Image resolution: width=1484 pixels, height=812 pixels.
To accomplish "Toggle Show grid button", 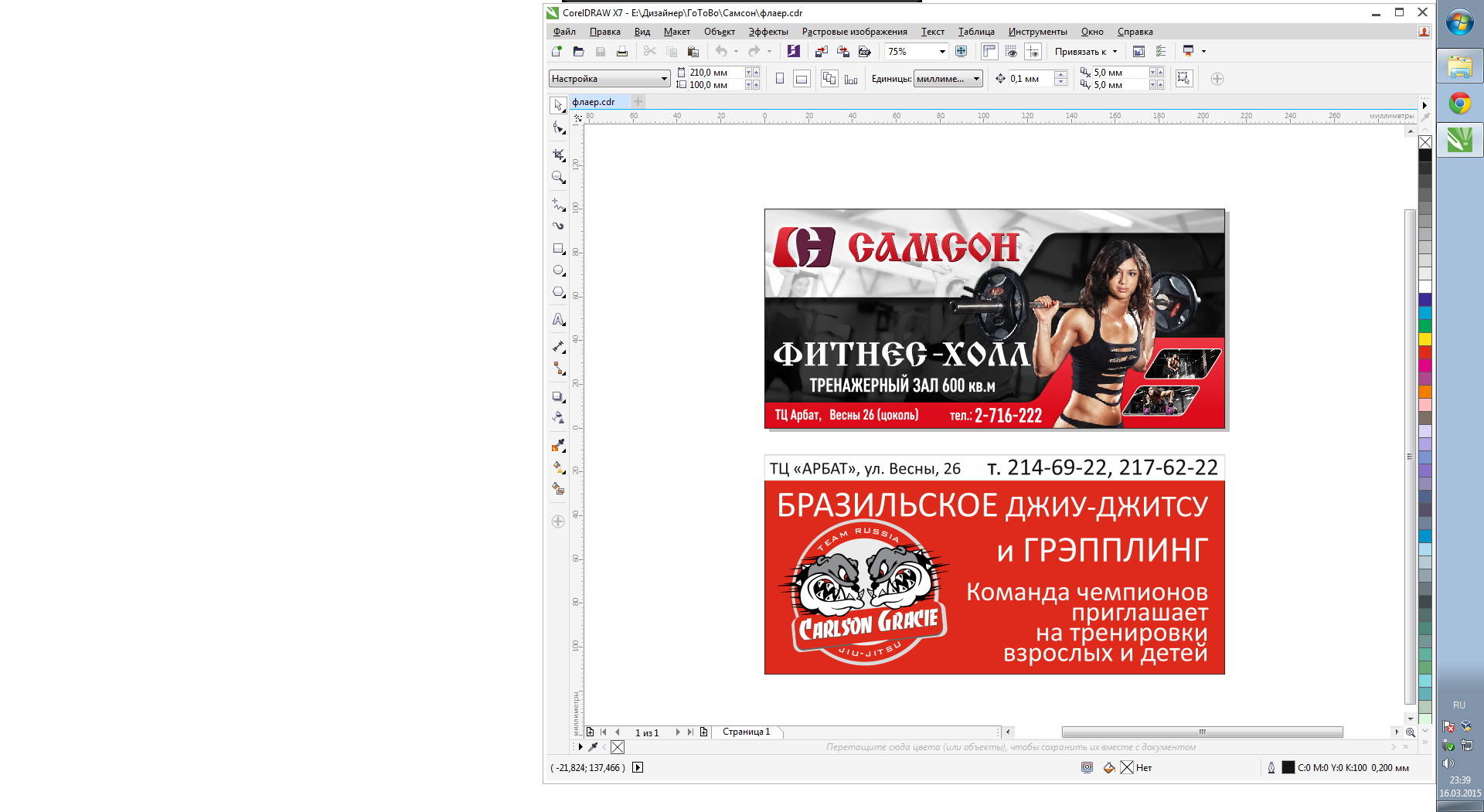I will 1011,52.
